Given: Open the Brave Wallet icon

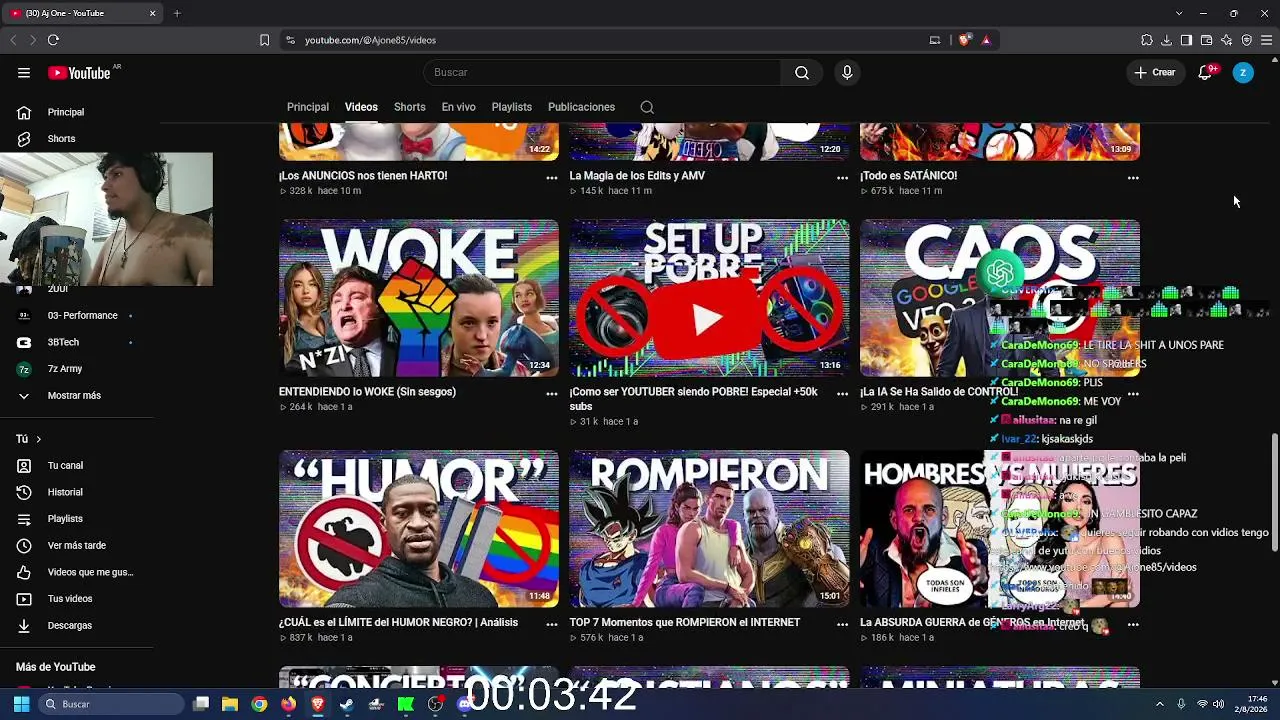Looking at the screenshot, I should coord(1206,40).
